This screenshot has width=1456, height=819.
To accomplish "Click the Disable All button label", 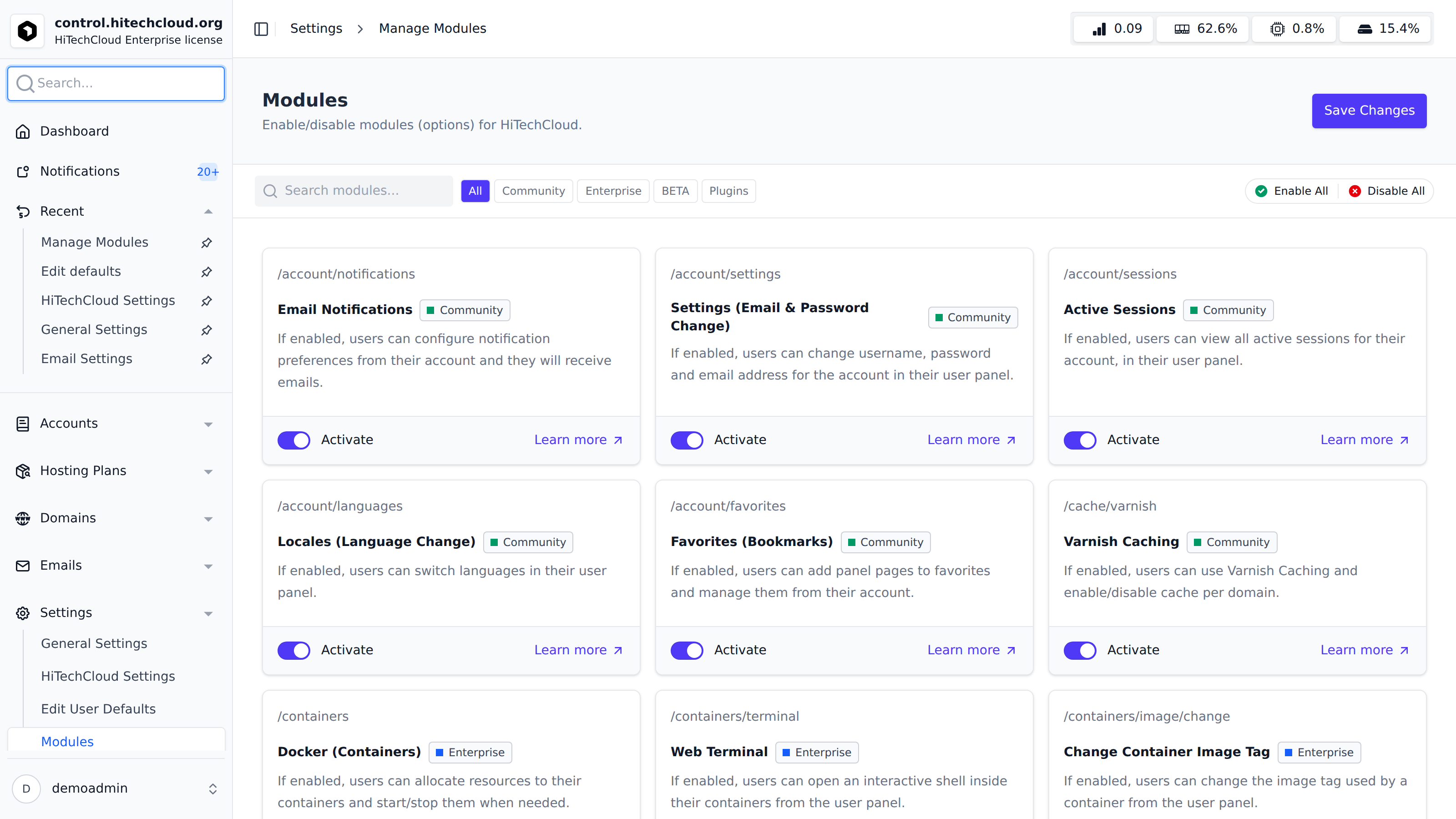I will coord(1395,191).
